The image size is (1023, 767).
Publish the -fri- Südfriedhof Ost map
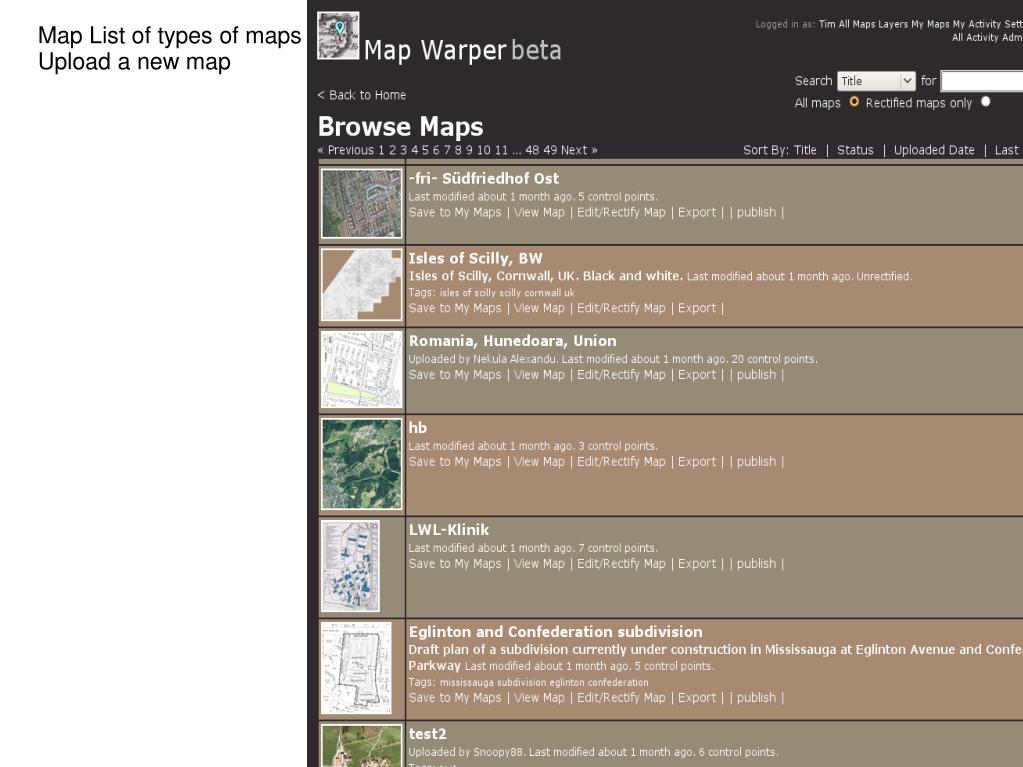click(756, 213)
